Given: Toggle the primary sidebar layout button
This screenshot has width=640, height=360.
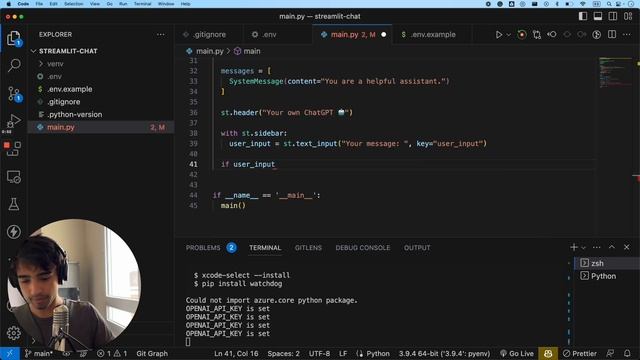Looking at the screenshot, I should (582, 16).
